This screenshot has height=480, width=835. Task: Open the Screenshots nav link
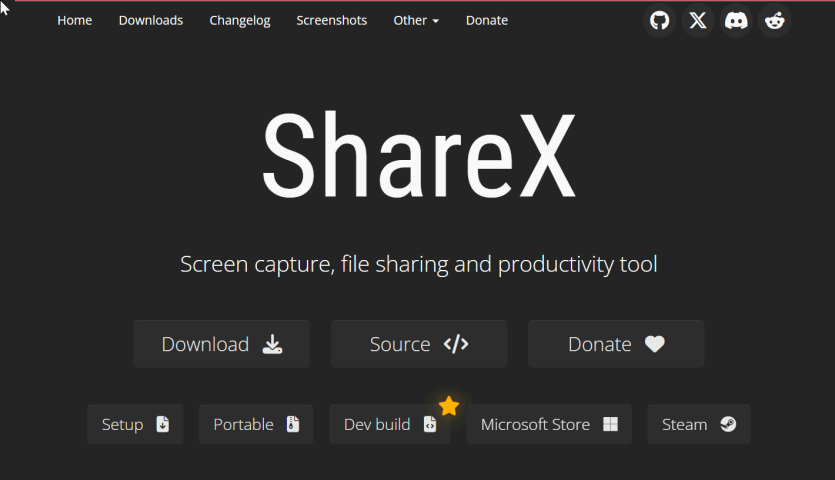[331, 21]
